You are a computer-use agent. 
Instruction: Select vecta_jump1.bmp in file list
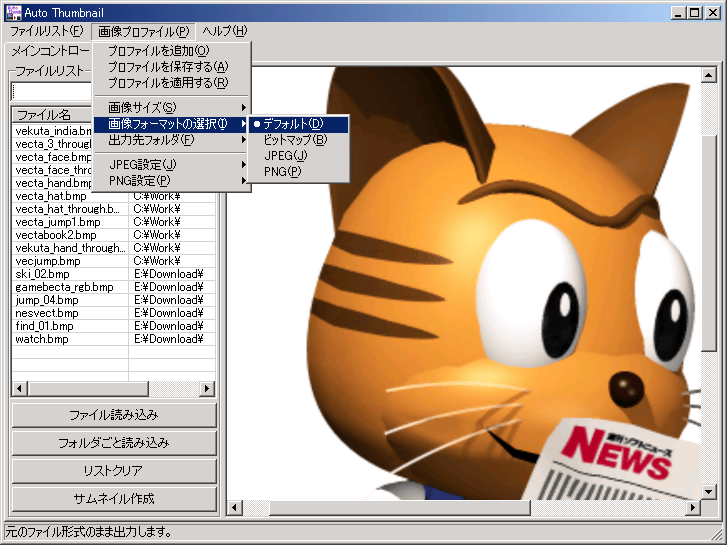(x=114, y=222)
